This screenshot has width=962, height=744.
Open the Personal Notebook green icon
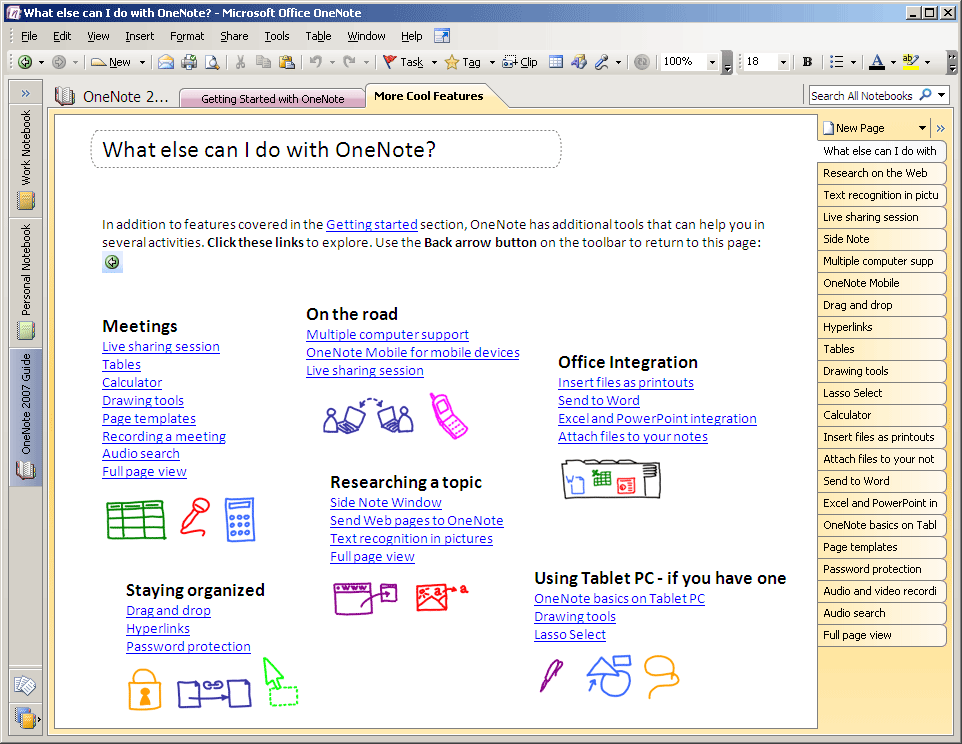(26, 331)
